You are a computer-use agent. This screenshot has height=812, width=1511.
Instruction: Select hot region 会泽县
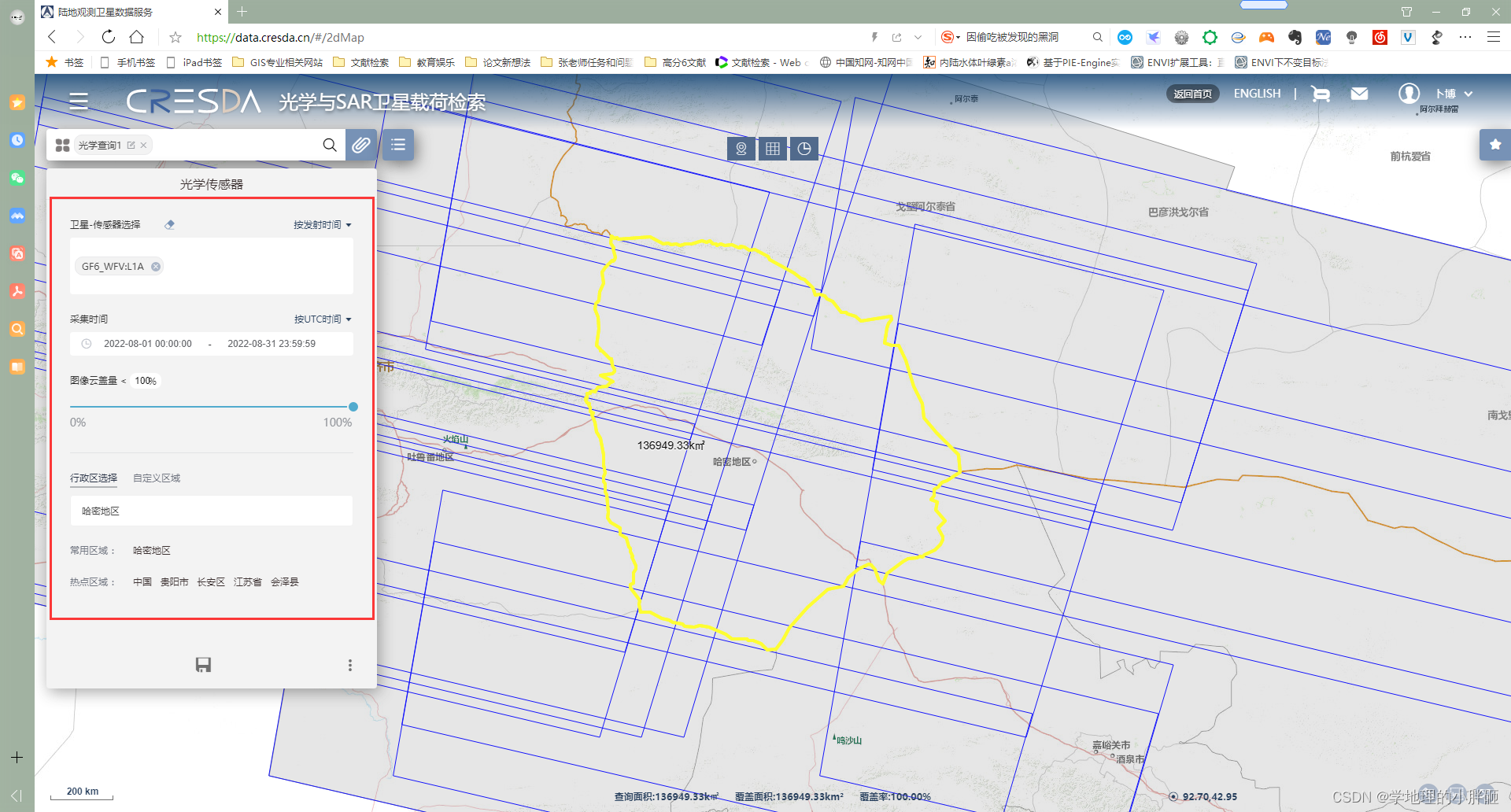click(x=285, y=582)
